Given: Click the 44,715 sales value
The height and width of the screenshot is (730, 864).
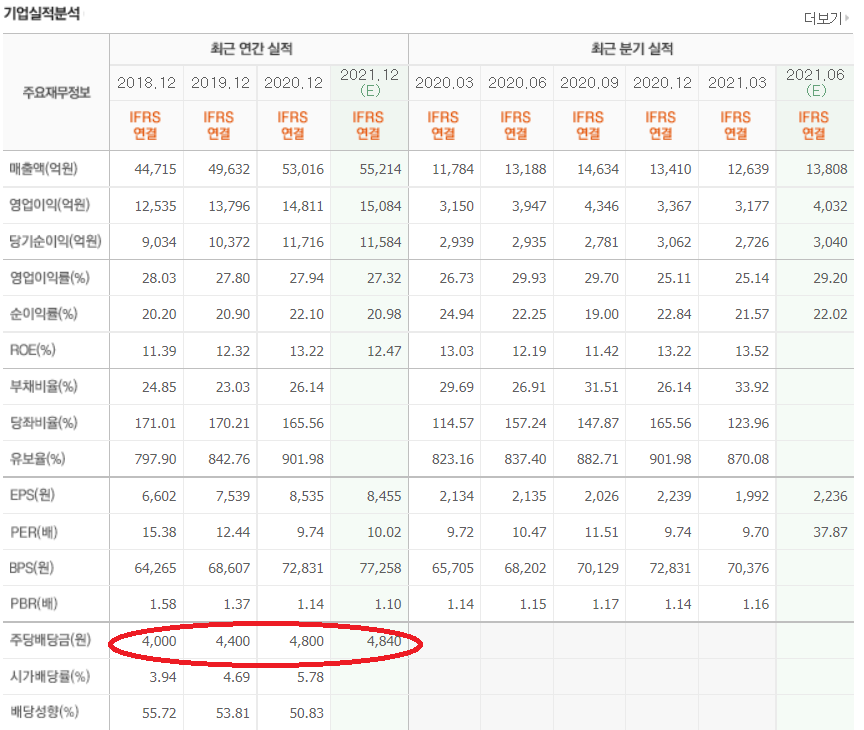Looking at the screenshot, I should [x=155, y=169].
